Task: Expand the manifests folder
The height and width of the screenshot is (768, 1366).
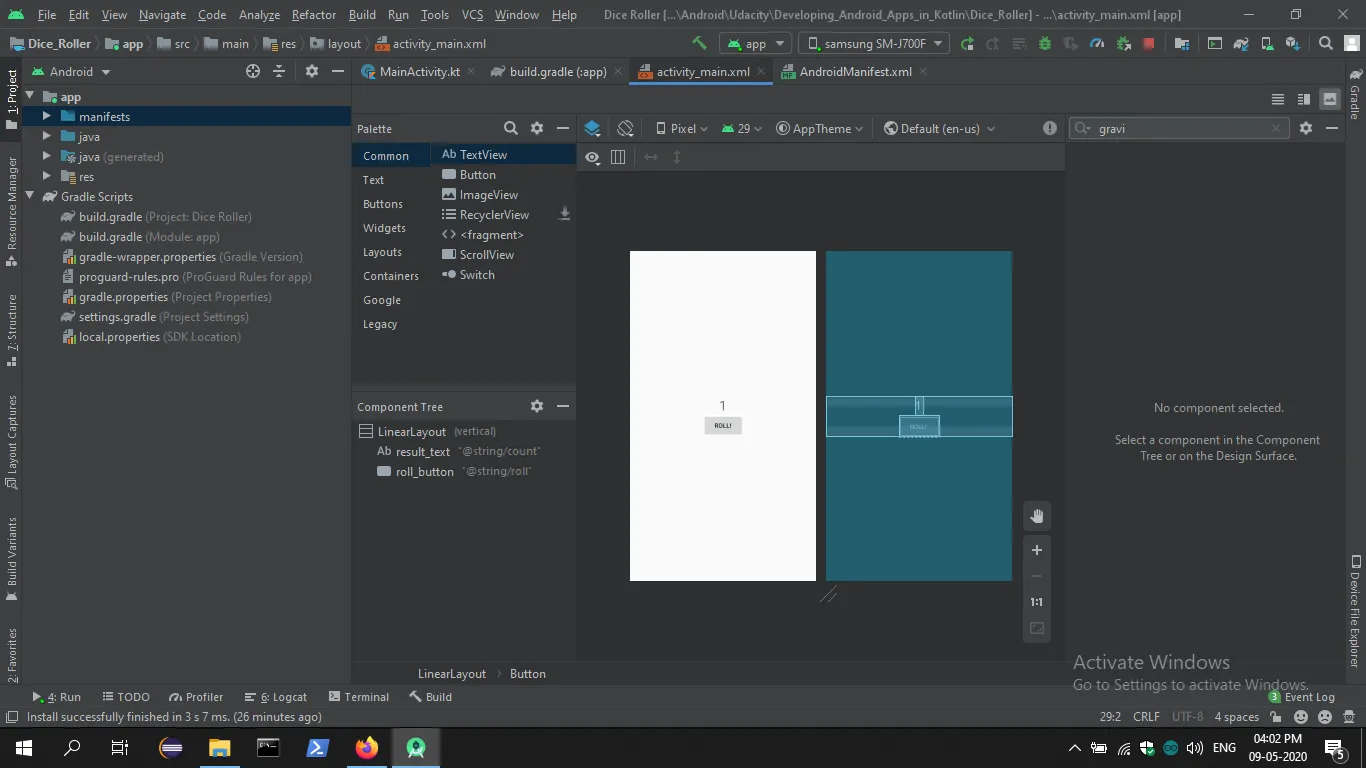Action: [x=47, y=116]
